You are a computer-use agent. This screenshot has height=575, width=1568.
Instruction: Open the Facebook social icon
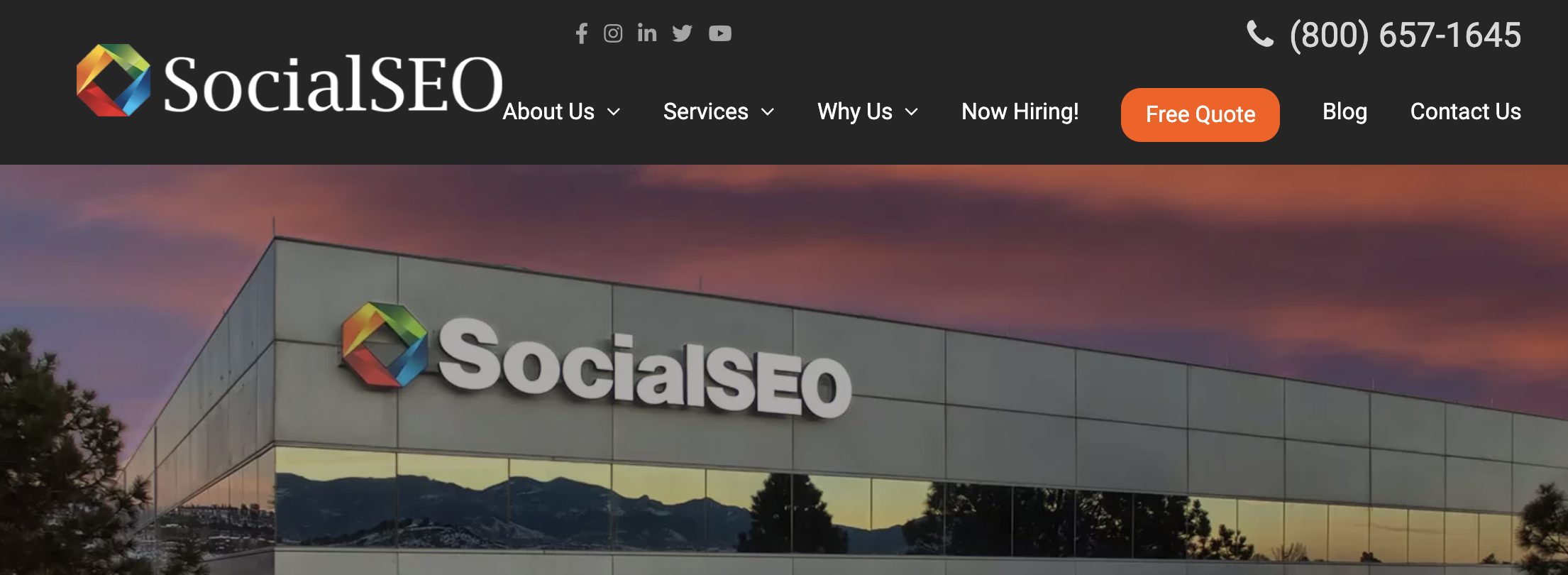[x=582, y=33]
